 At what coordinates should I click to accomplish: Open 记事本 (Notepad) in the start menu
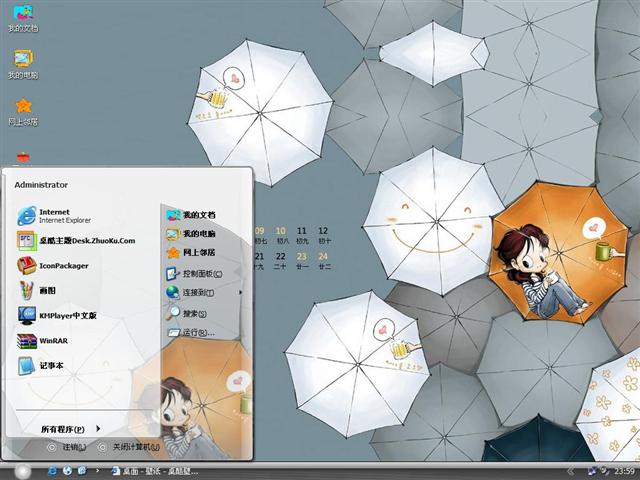tap(51, 366)
